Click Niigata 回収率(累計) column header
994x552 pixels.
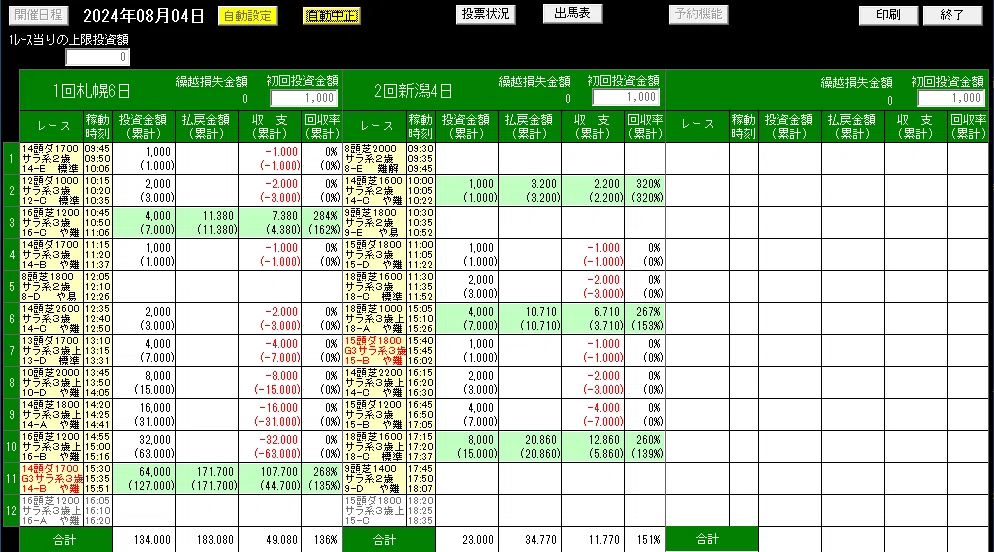645,126
